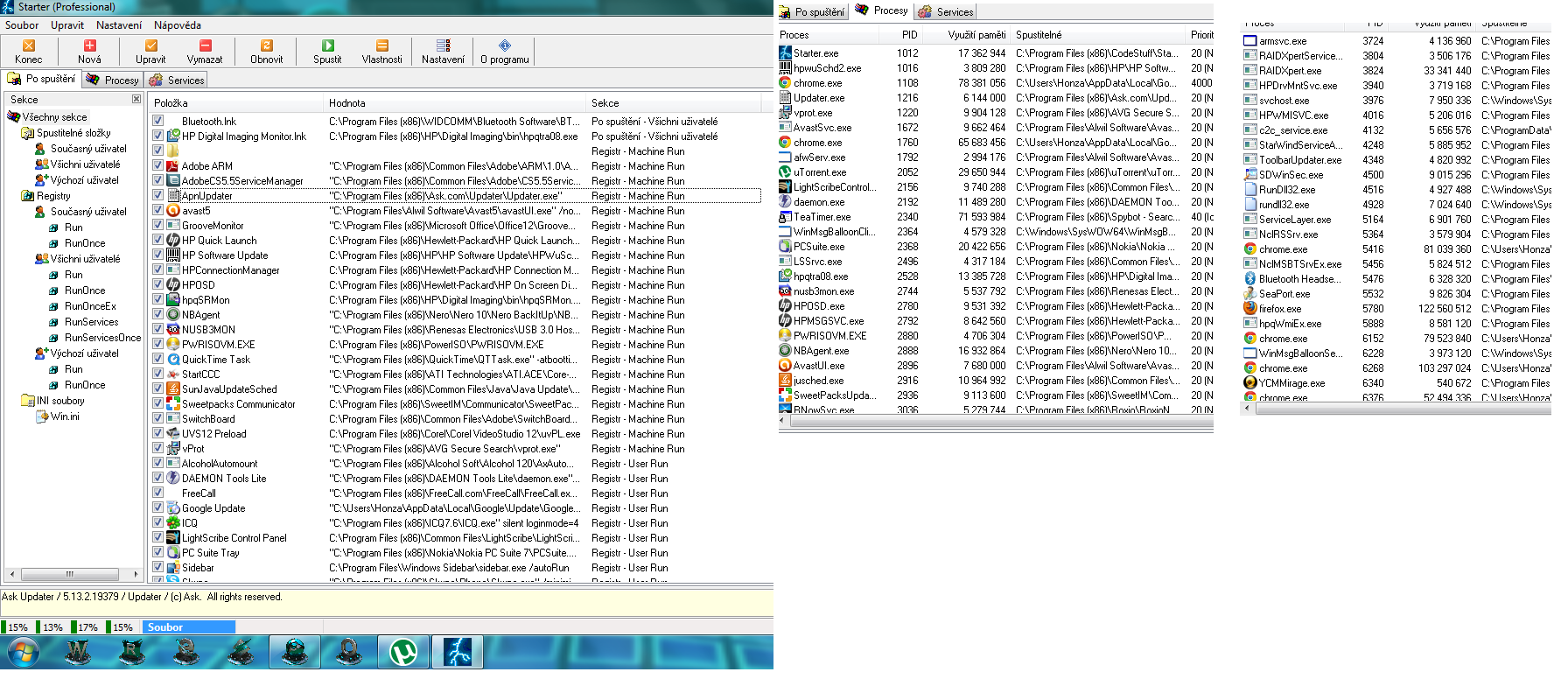Click the 13% CPU usage meter
The image size is (1568, 679).
(x=51, y=626)
